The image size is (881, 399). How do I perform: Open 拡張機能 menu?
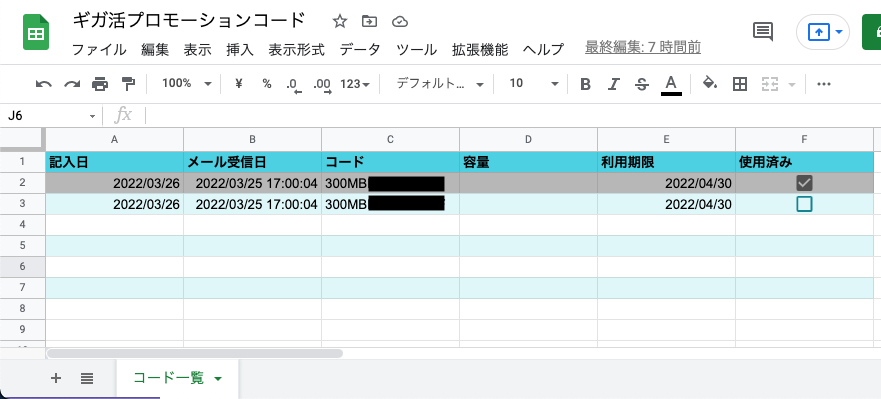(480, 49)
